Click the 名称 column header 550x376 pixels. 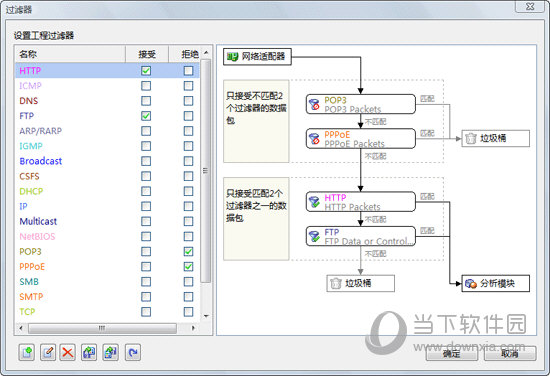[70, 54]
